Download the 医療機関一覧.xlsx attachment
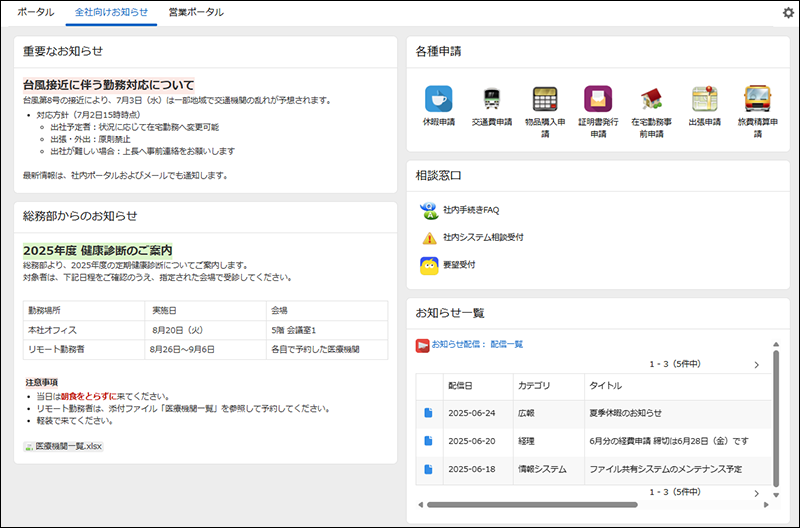 68,446
